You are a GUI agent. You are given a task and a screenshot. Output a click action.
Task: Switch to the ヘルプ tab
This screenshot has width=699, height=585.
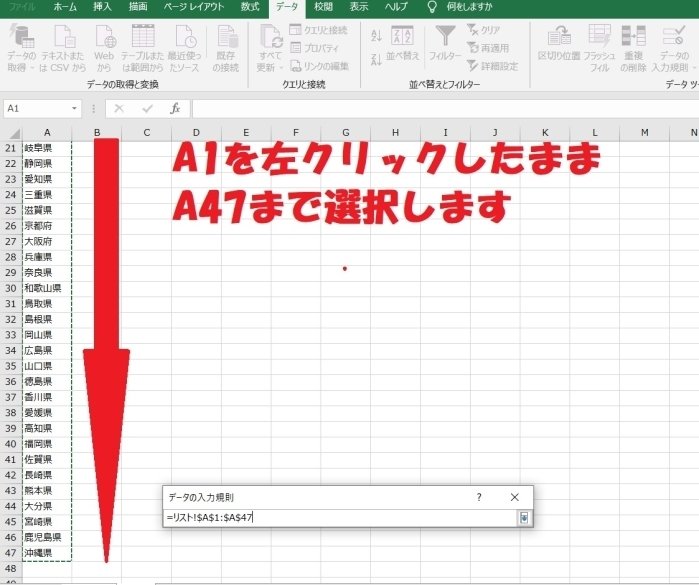point(396,7)
